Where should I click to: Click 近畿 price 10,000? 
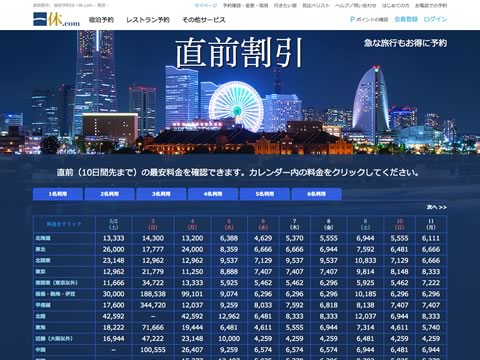tap(229, 338)
